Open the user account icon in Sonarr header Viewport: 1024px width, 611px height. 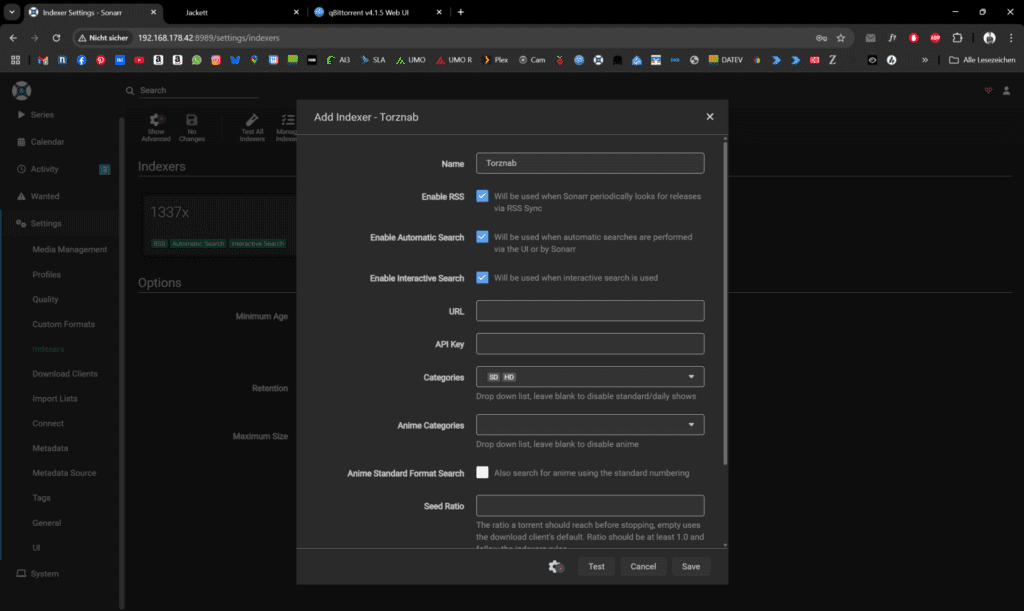pyautogui.click(x=1006, y=91)
